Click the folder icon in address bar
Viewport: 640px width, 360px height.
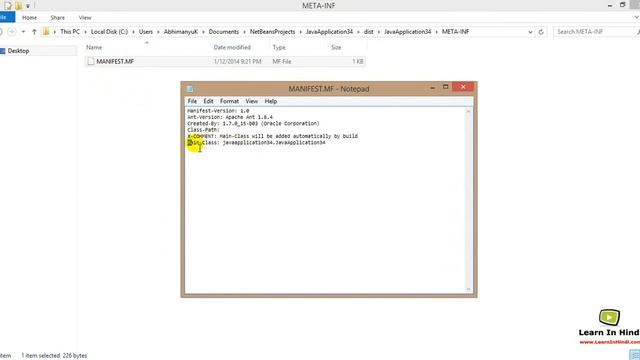[x=46, y=31]
